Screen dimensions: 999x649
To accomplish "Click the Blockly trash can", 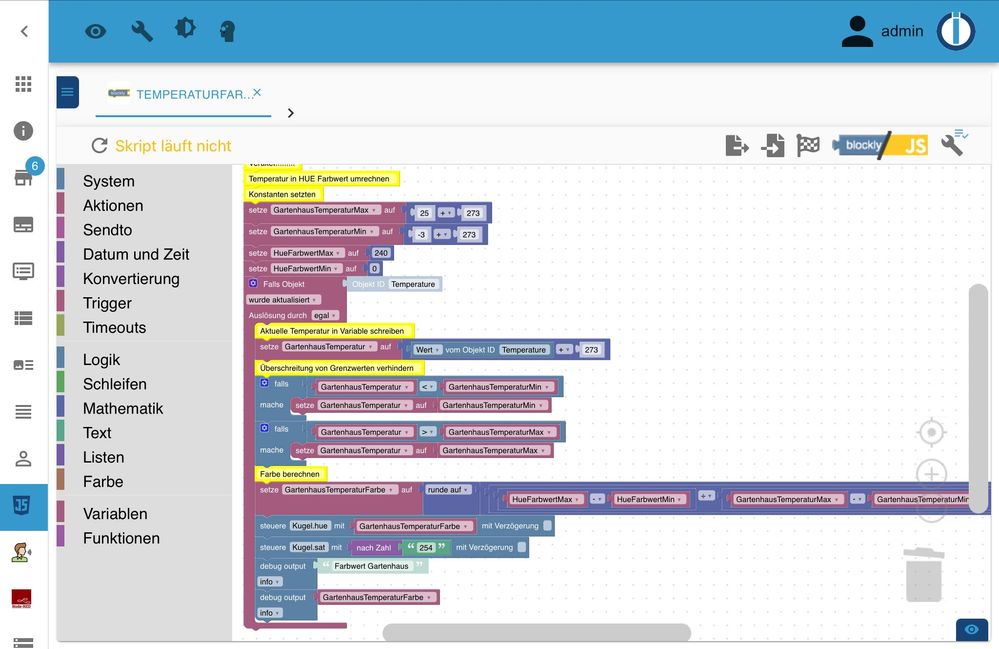I will [x=923, y=575].
